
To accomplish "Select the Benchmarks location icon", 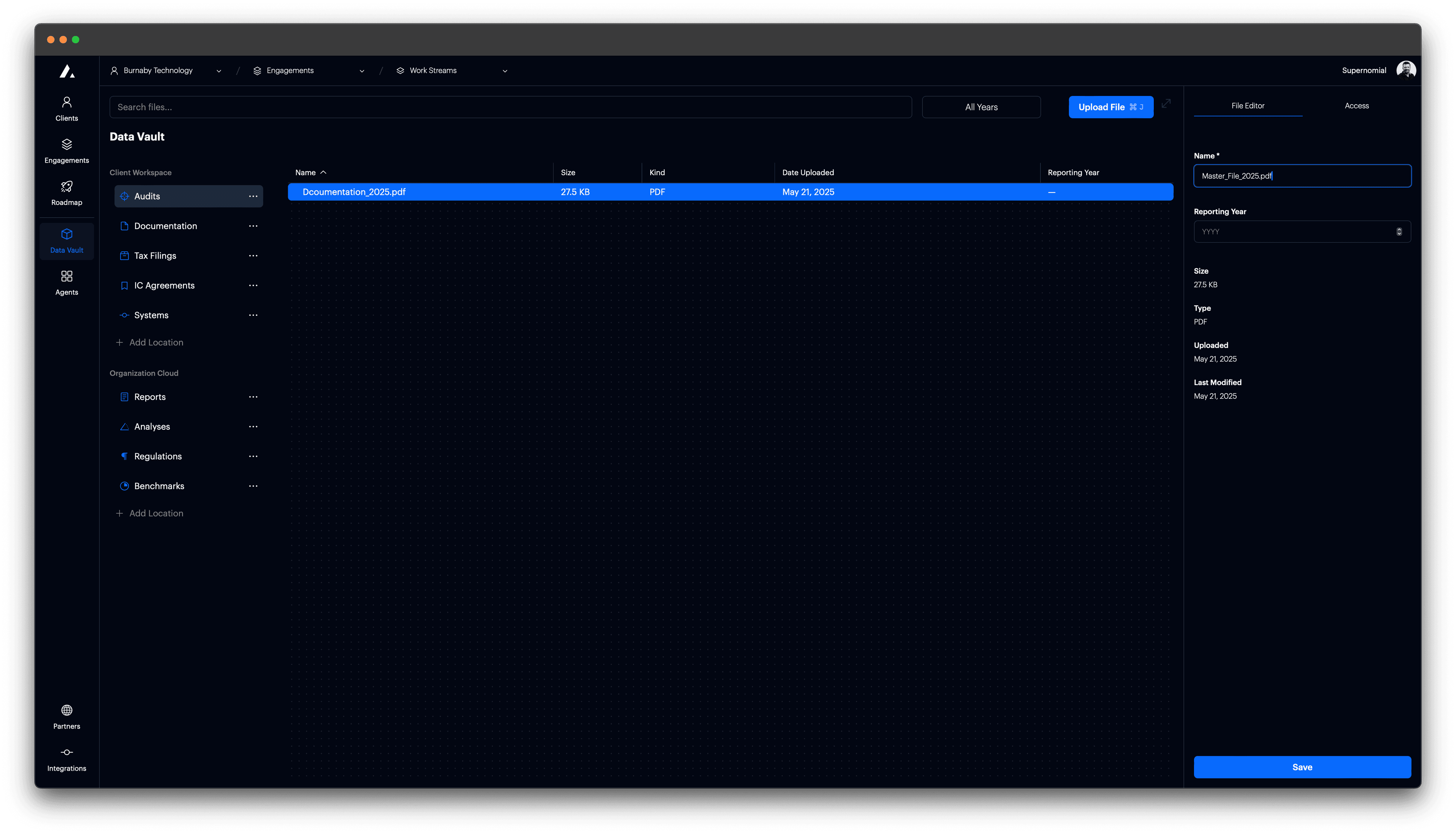I will [x=124, y=486].
